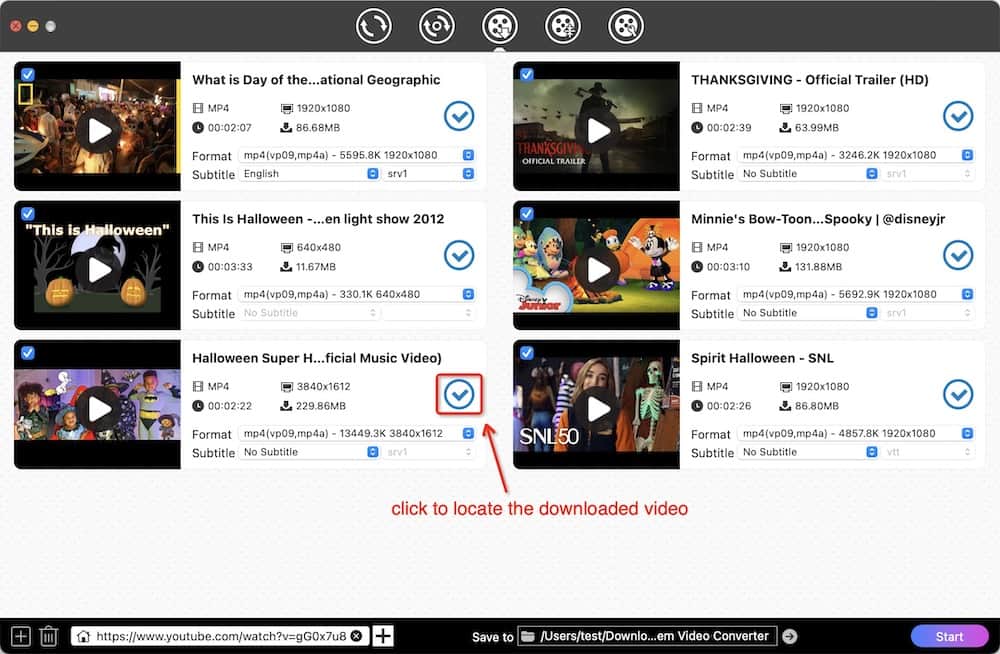The image size is (1000, 654).
Task: Click the 229.86MB file size text
Action: coord(320,406)
